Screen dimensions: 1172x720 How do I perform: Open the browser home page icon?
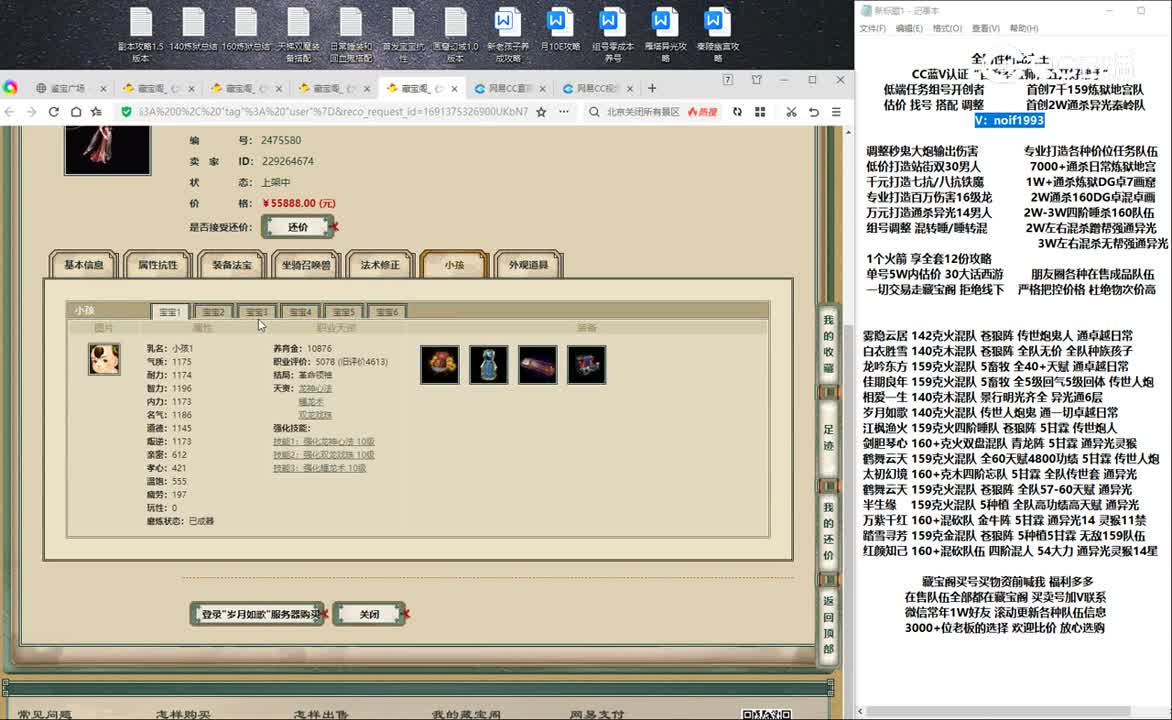tap(75, 112)
